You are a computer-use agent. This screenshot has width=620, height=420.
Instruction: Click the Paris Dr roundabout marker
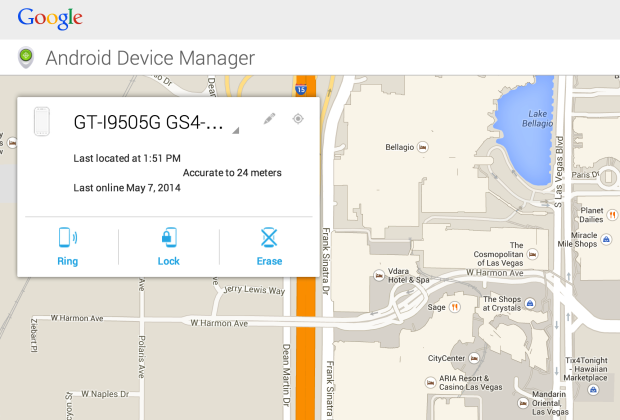(x=608, y=176)
